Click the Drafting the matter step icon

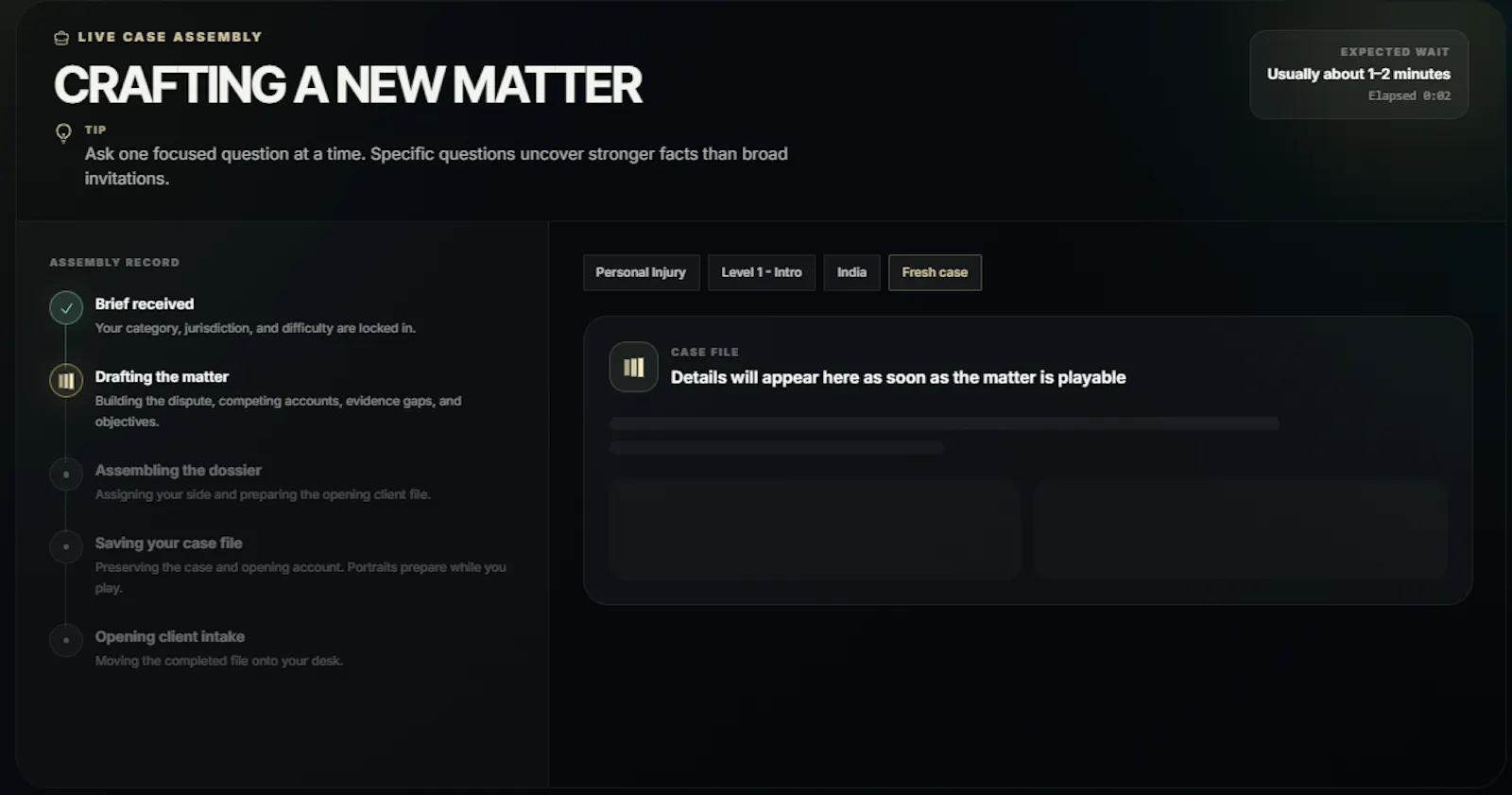point(66,381)
